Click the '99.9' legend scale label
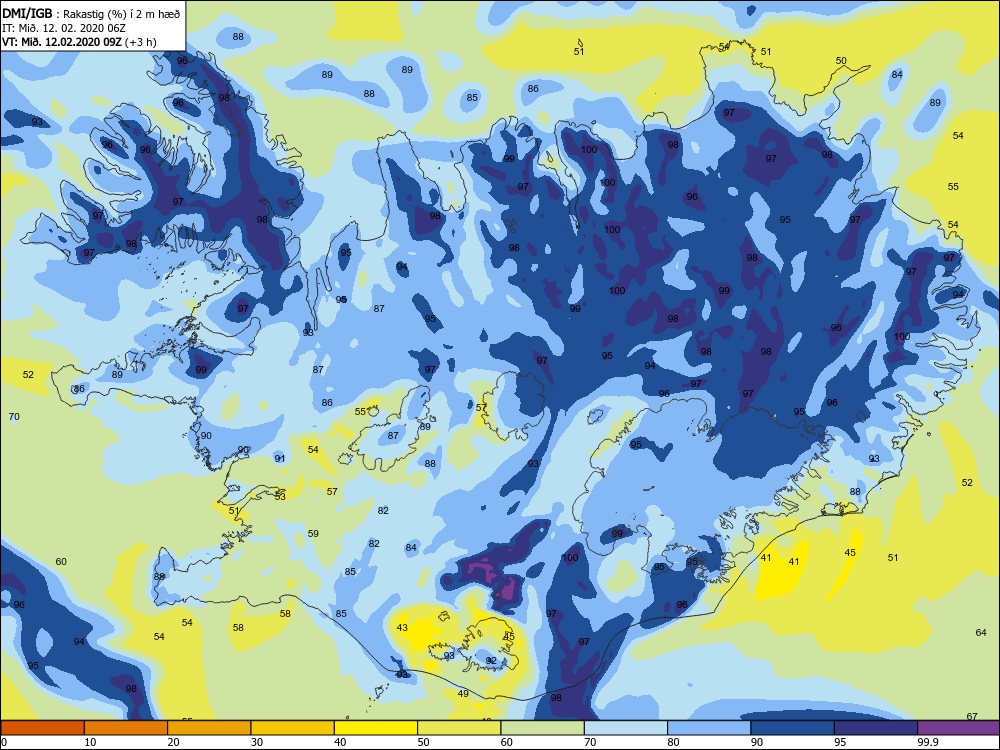Screen dimensions: 1000x750 [x=927, y=742]
